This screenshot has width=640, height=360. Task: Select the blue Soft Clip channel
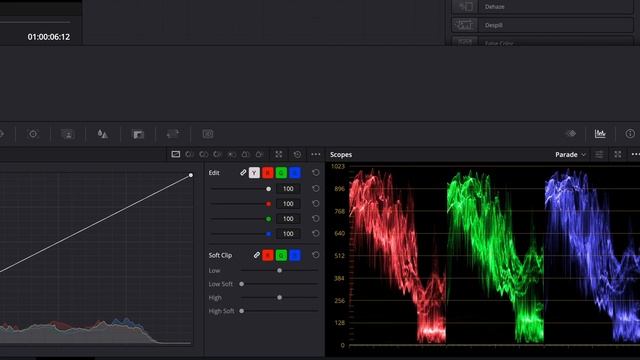295,255
